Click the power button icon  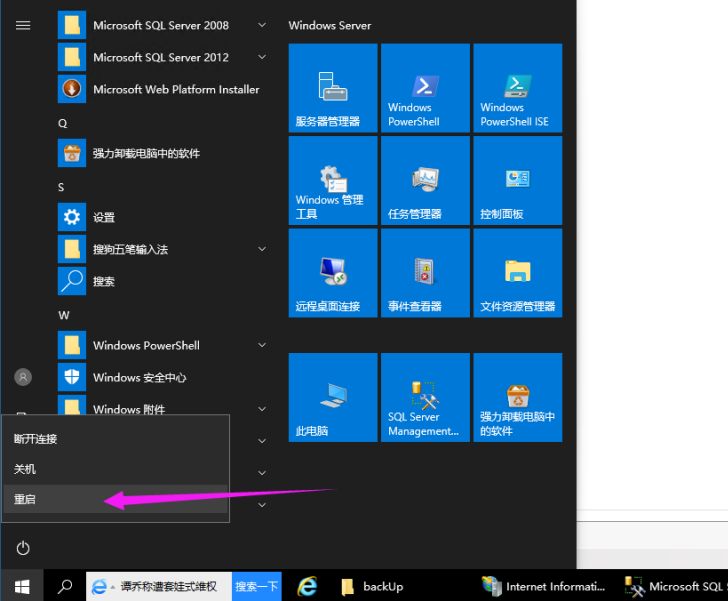(23, 548)
